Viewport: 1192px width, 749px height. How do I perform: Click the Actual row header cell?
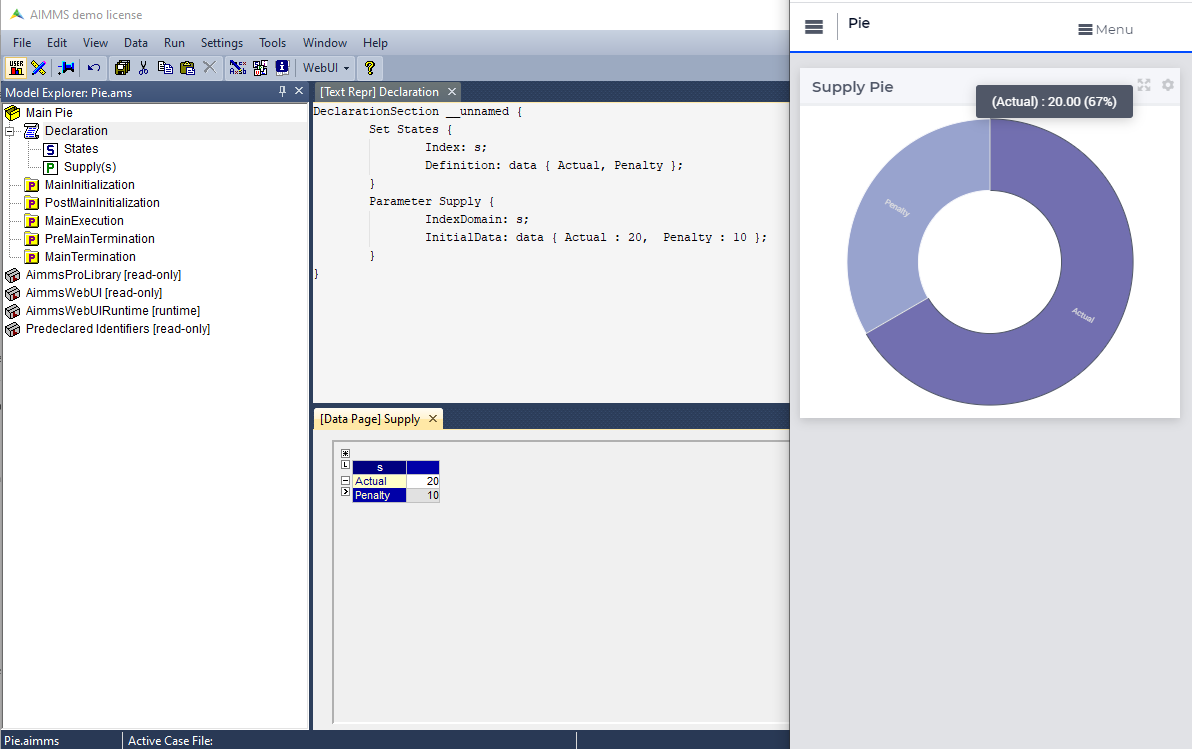tap(379, 481)
